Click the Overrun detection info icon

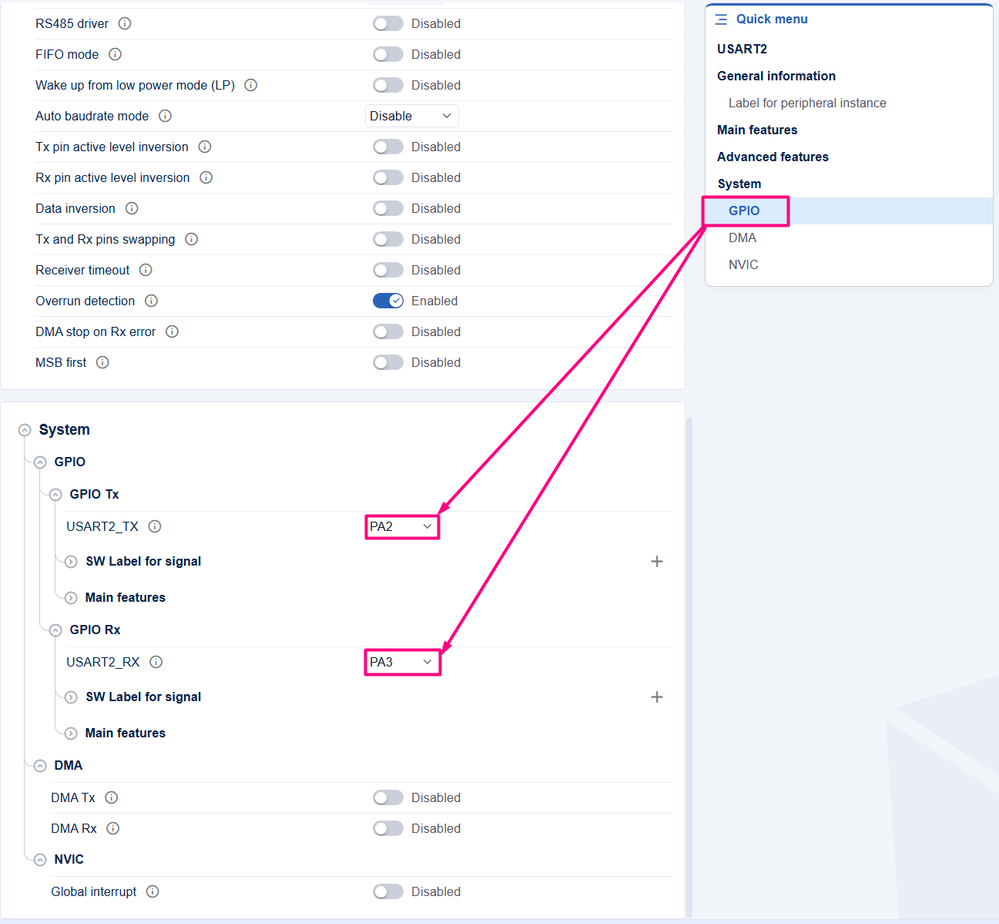click(x=151, y=301)
